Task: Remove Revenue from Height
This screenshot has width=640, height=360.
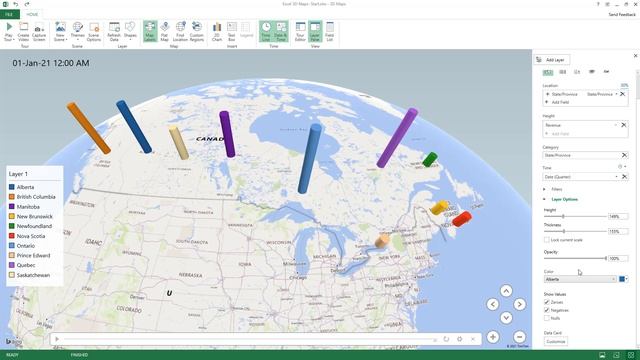Action: [x=624, y=125]
